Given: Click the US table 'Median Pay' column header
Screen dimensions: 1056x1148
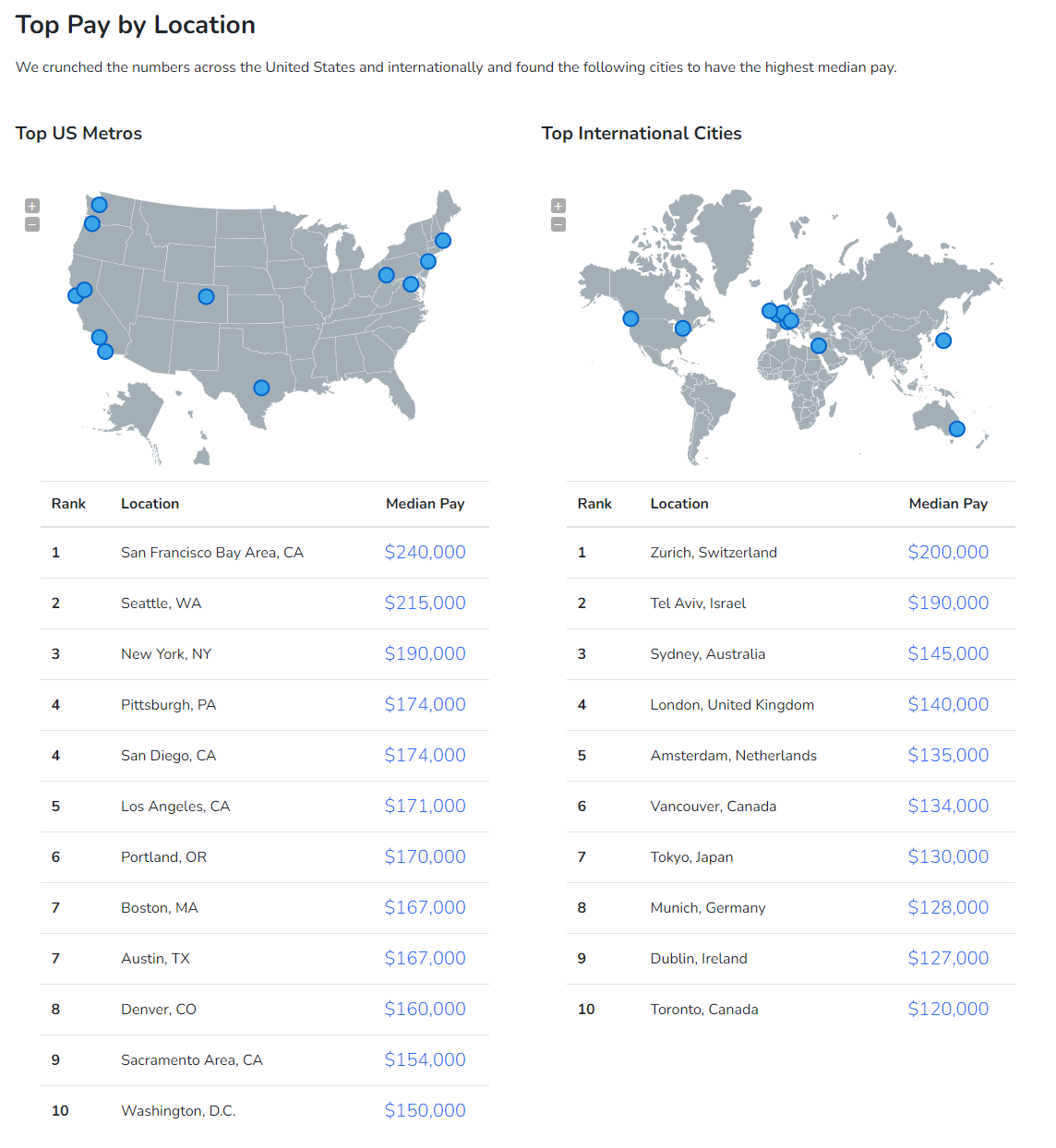Looking at the screenshot, I should (426, 503).
